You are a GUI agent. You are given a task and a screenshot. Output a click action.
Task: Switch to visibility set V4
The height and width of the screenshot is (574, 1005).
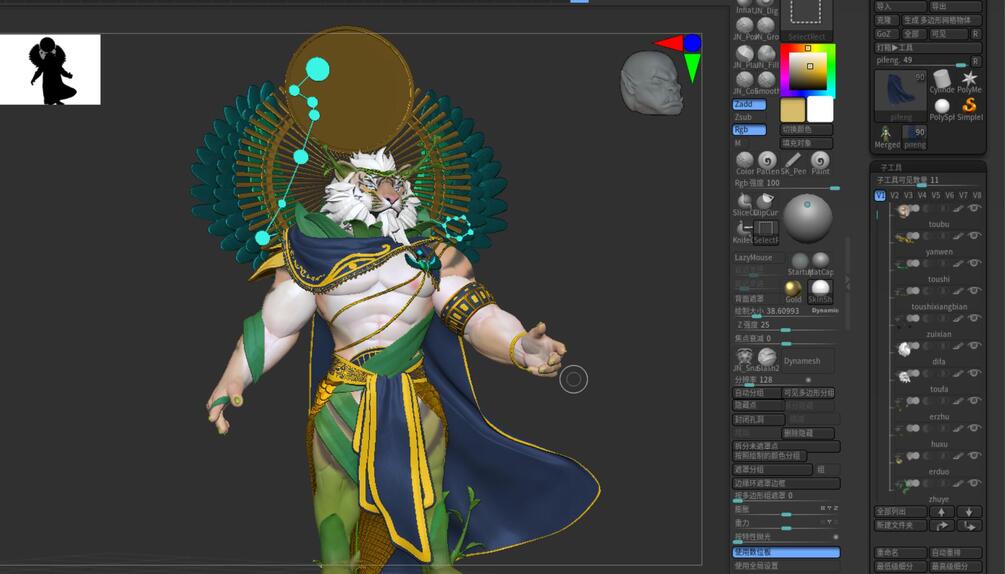click(922, 195)
